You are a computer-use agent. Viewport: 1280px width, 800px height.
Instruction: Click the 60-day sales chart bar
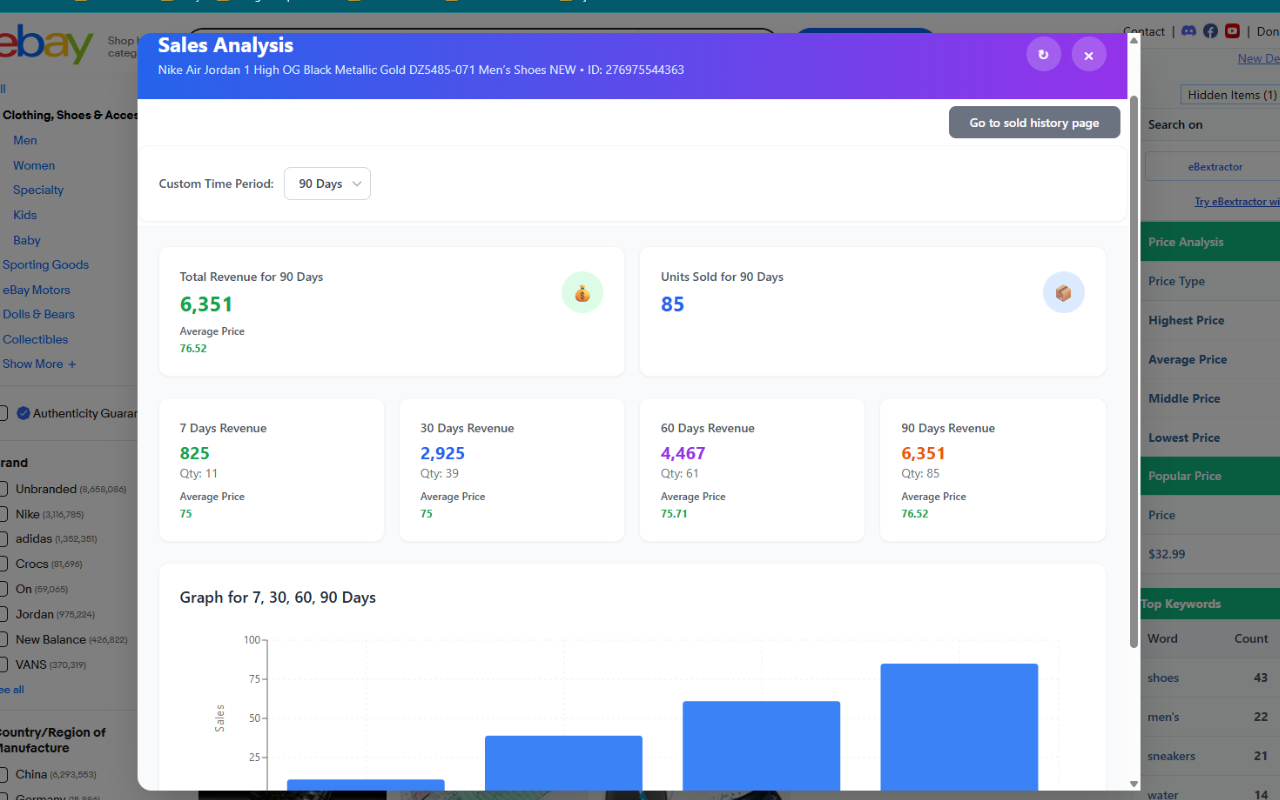pos(761,746)
